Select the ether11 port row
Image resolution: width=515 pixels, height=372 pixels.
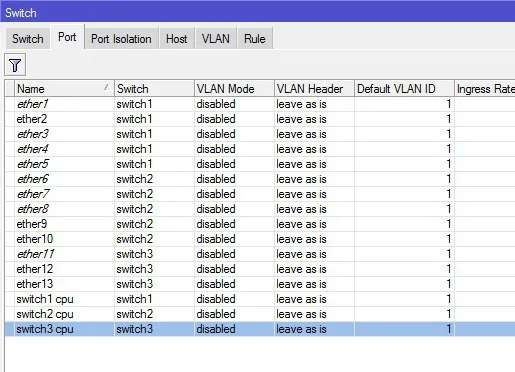[x=260, y=254]
